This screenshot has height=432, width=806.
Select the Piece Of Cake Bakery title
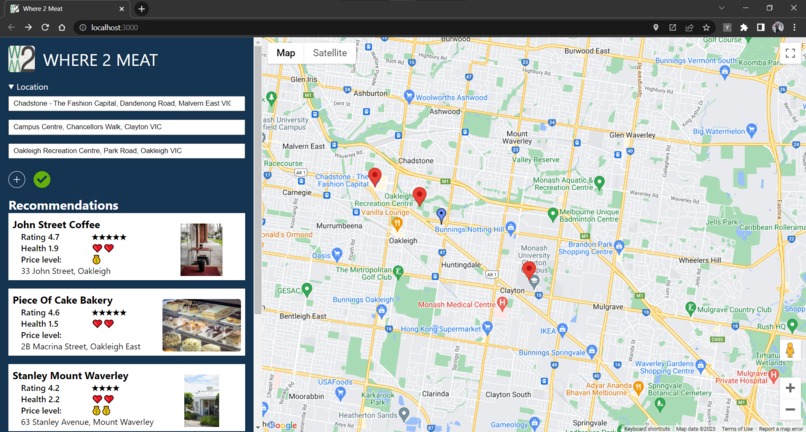(x=62, y=300)
